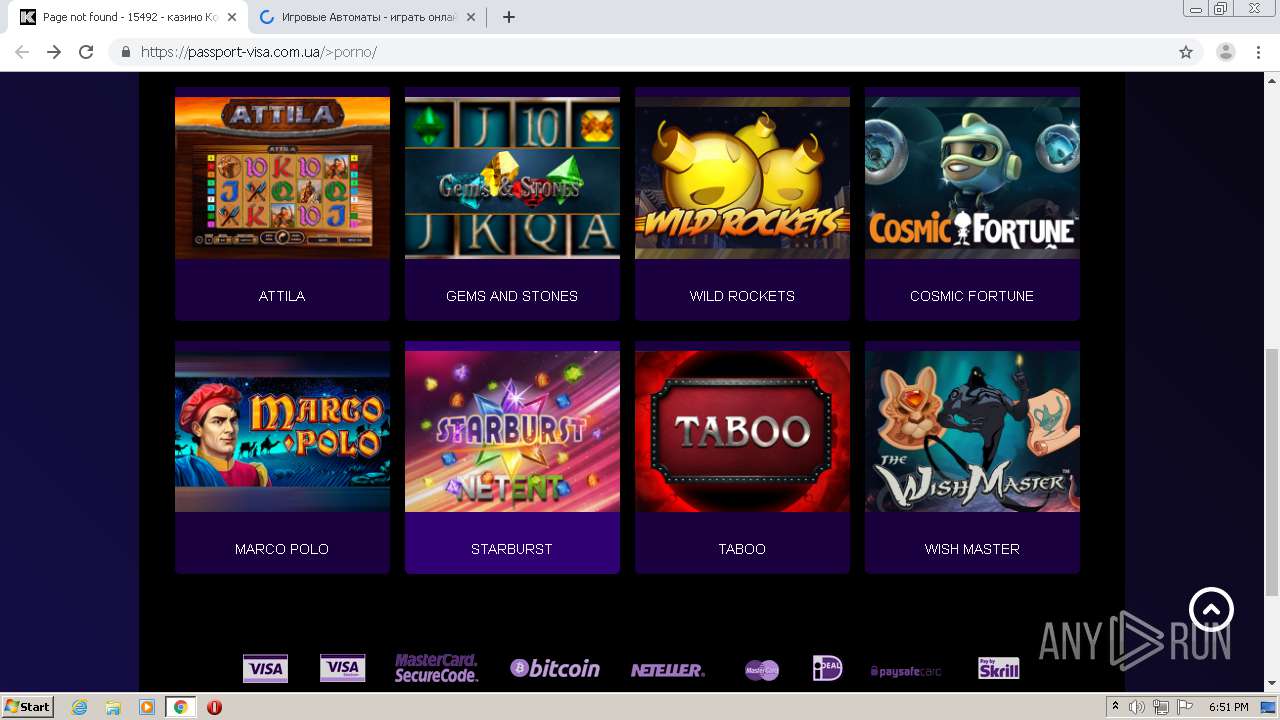The height and width of the screenshot is (720, 1280).
Task: Click the Neteller payment logo
Action: (x=667, y=670)
